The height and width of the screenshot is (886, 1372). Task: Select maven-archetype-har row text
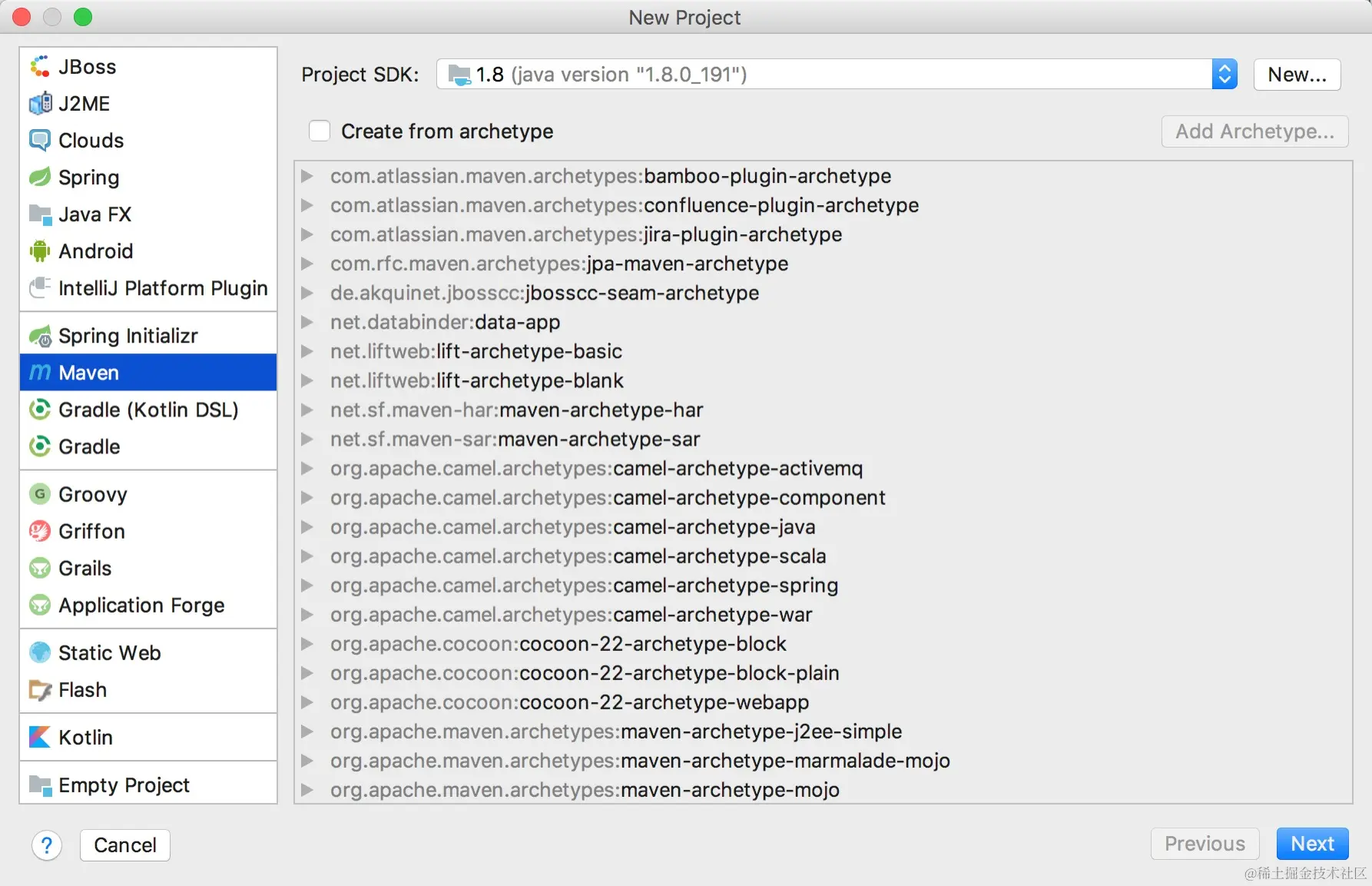[x=517, y=410]
